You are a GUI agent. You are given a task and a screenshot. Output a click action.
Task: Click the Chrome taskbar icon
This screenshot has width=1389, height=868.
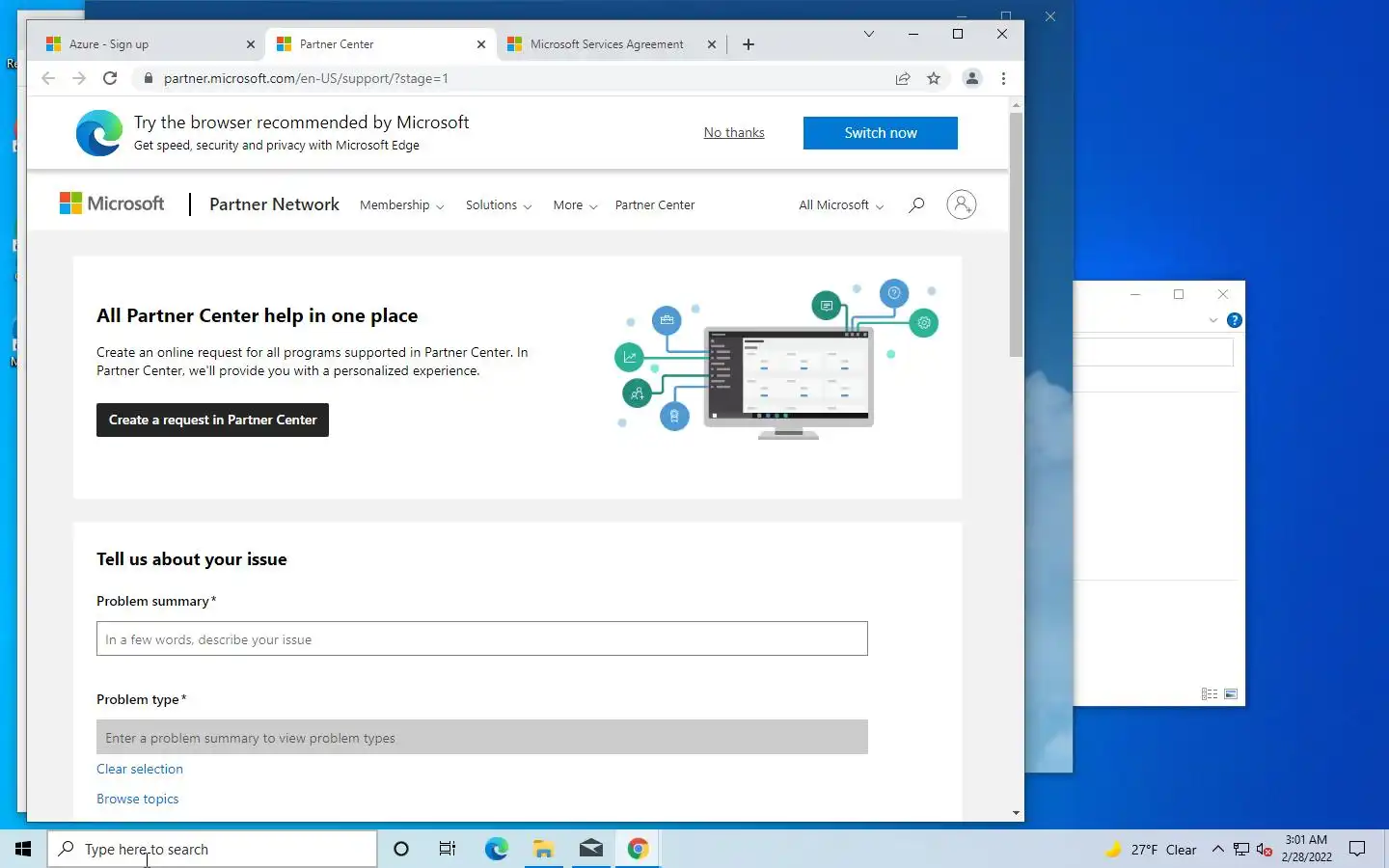coord(638,849)
